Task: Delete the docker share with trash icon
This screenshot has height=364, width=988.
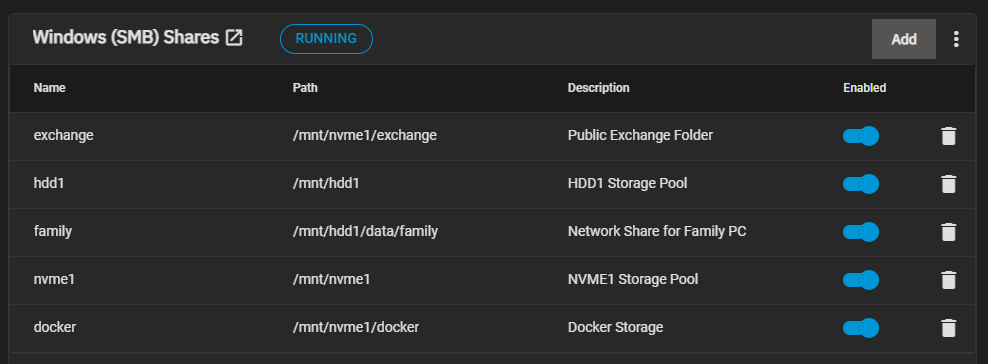Action: pos(948,327)
